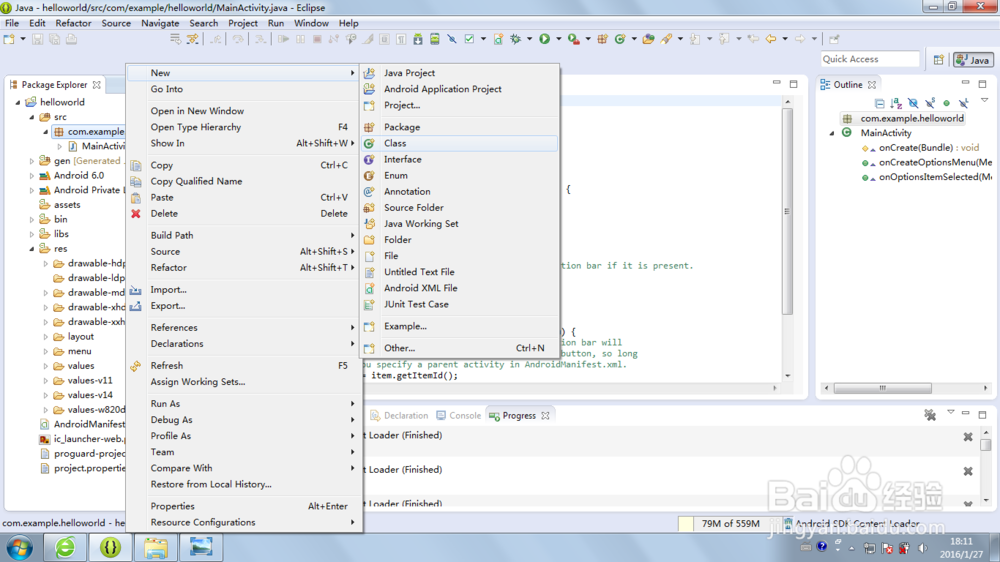Screen dimensions: 1000x562
Task: Expand the layout folder node
Action: [x=46, y=337]
